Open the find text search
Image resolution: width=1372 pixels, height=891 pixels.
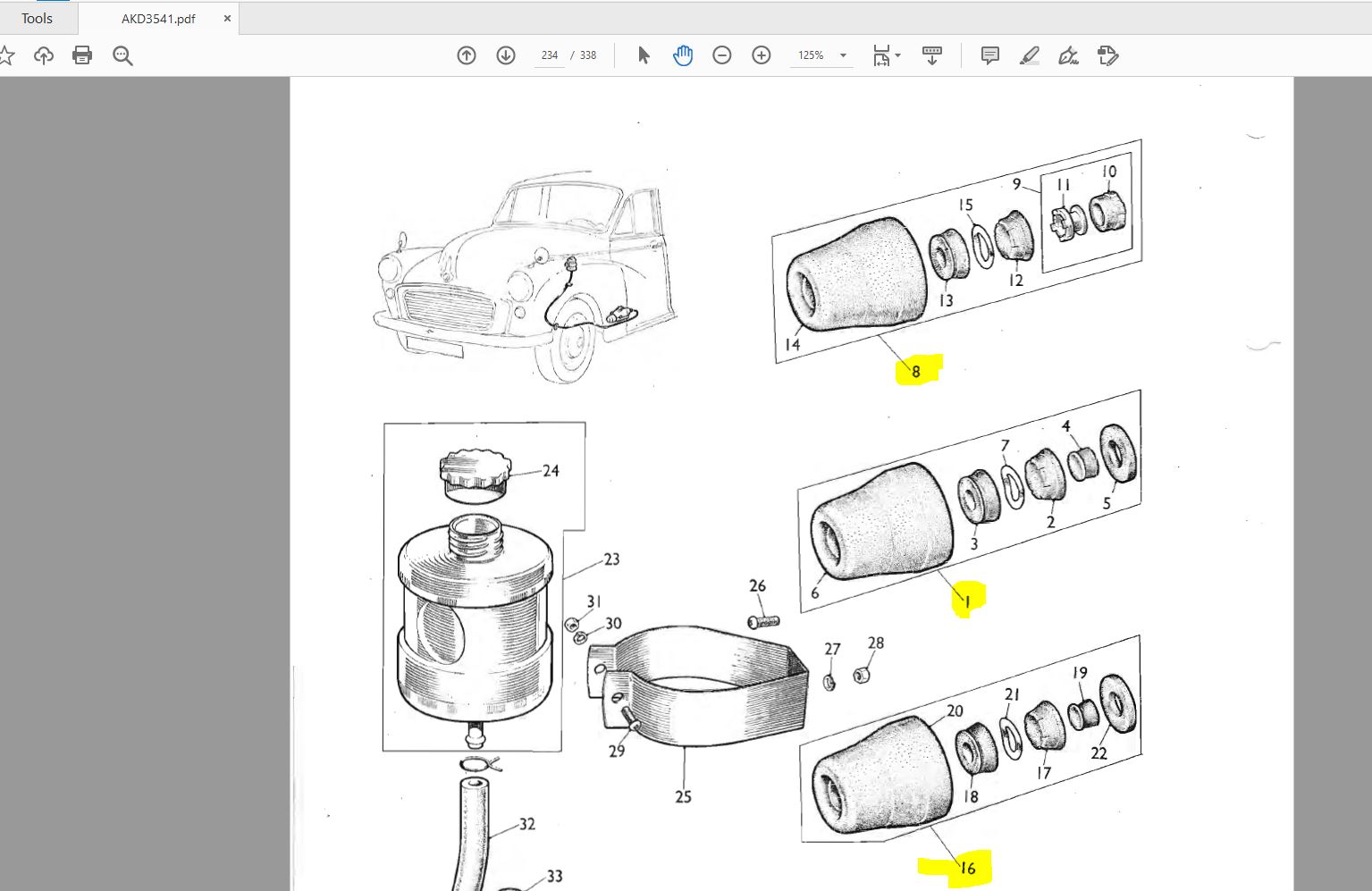click(123, 55)
